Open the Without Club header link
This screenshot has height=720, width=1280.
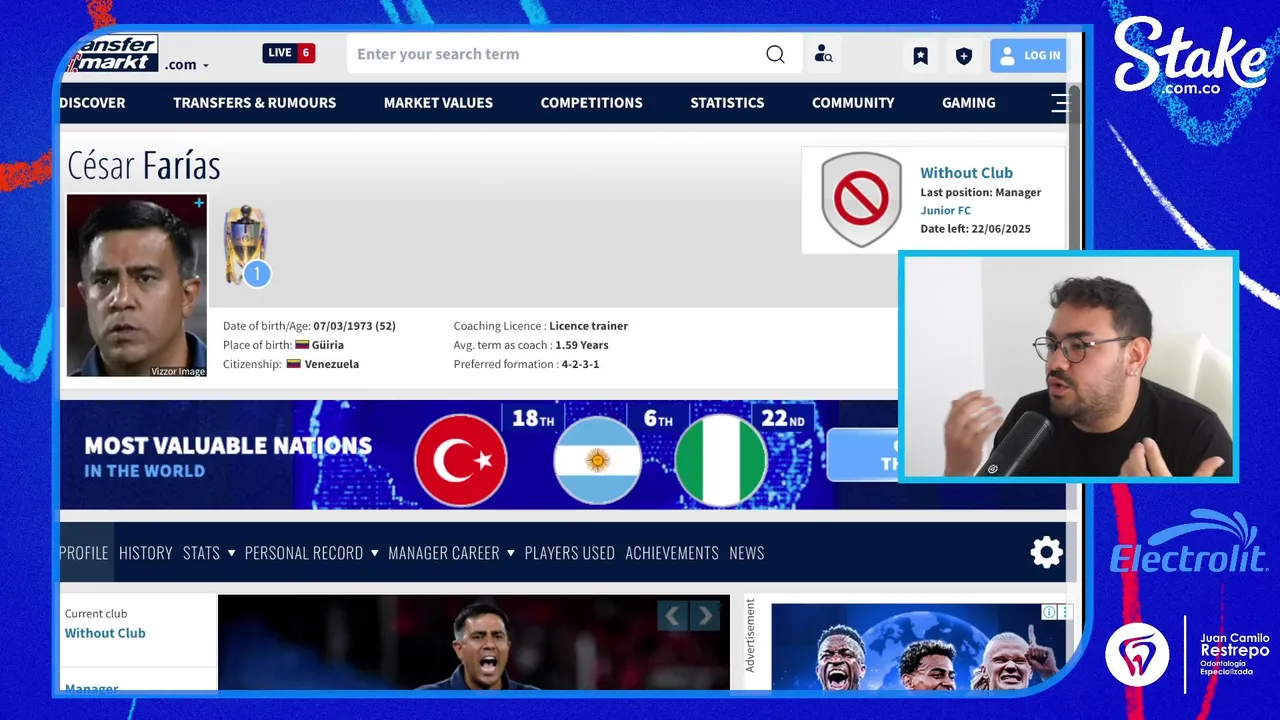pos(966,173)
